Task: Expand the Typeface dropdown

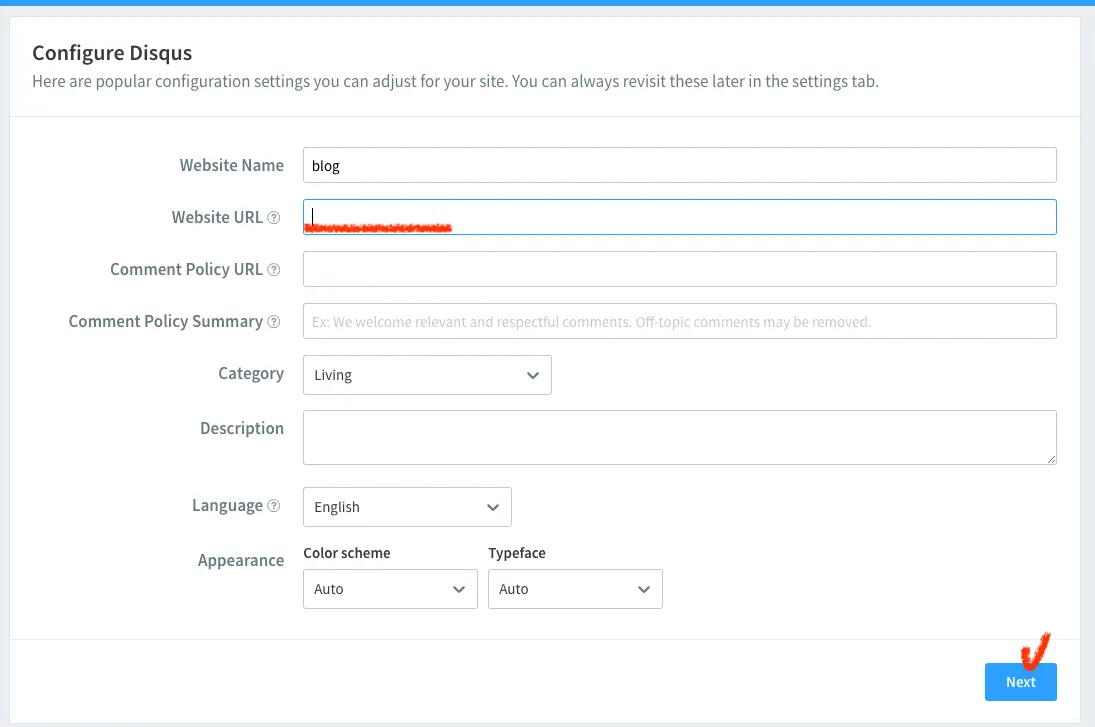Action: pyautogui.click(x=575, y=589)
